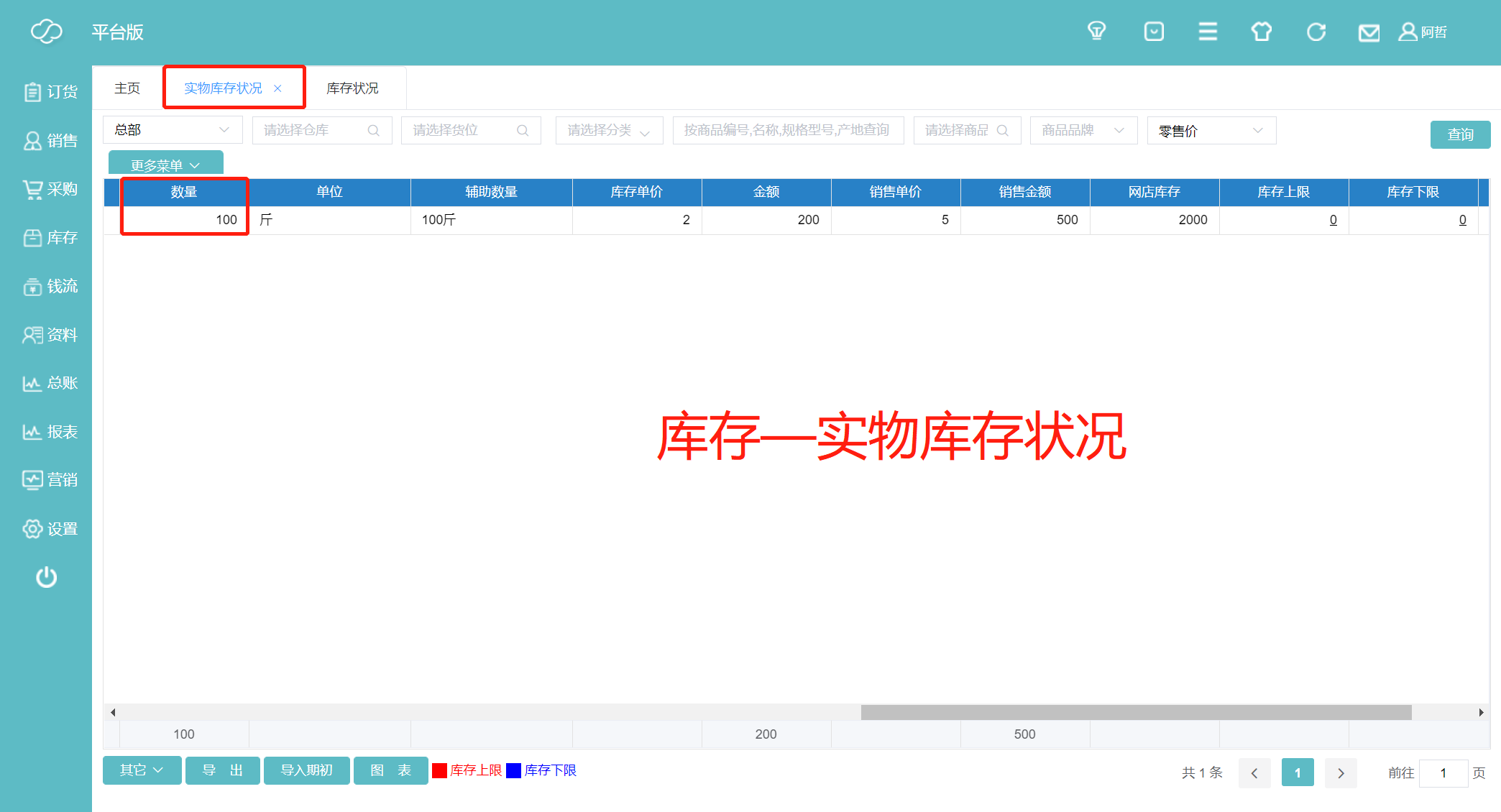This screenshot has height=812, width=1501.
Task: Open the 采购 cart sidebar item
Action: [50, 189]
